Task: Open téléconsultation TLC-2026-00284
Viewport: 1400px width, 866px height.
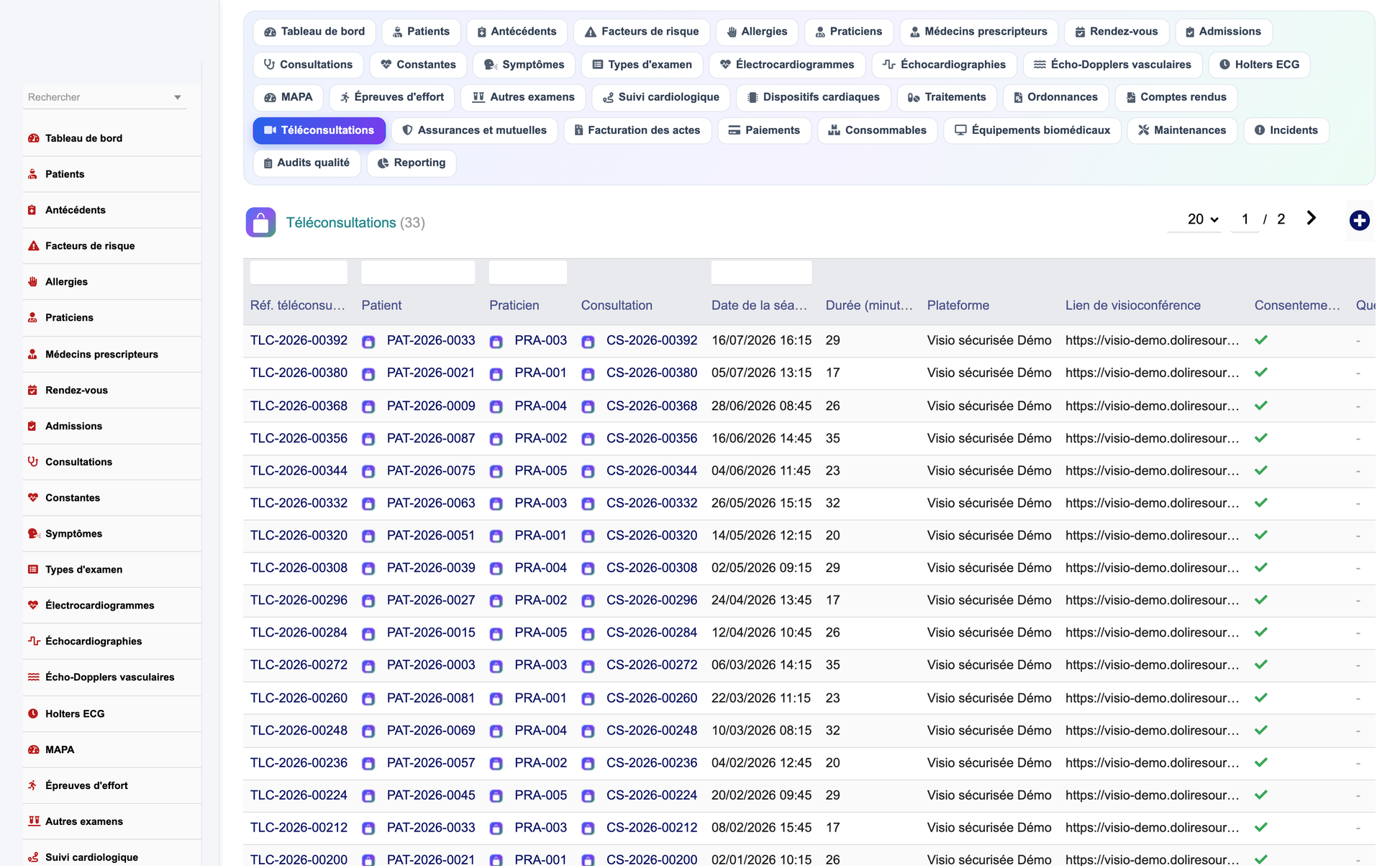Action: tap(299, 632)
